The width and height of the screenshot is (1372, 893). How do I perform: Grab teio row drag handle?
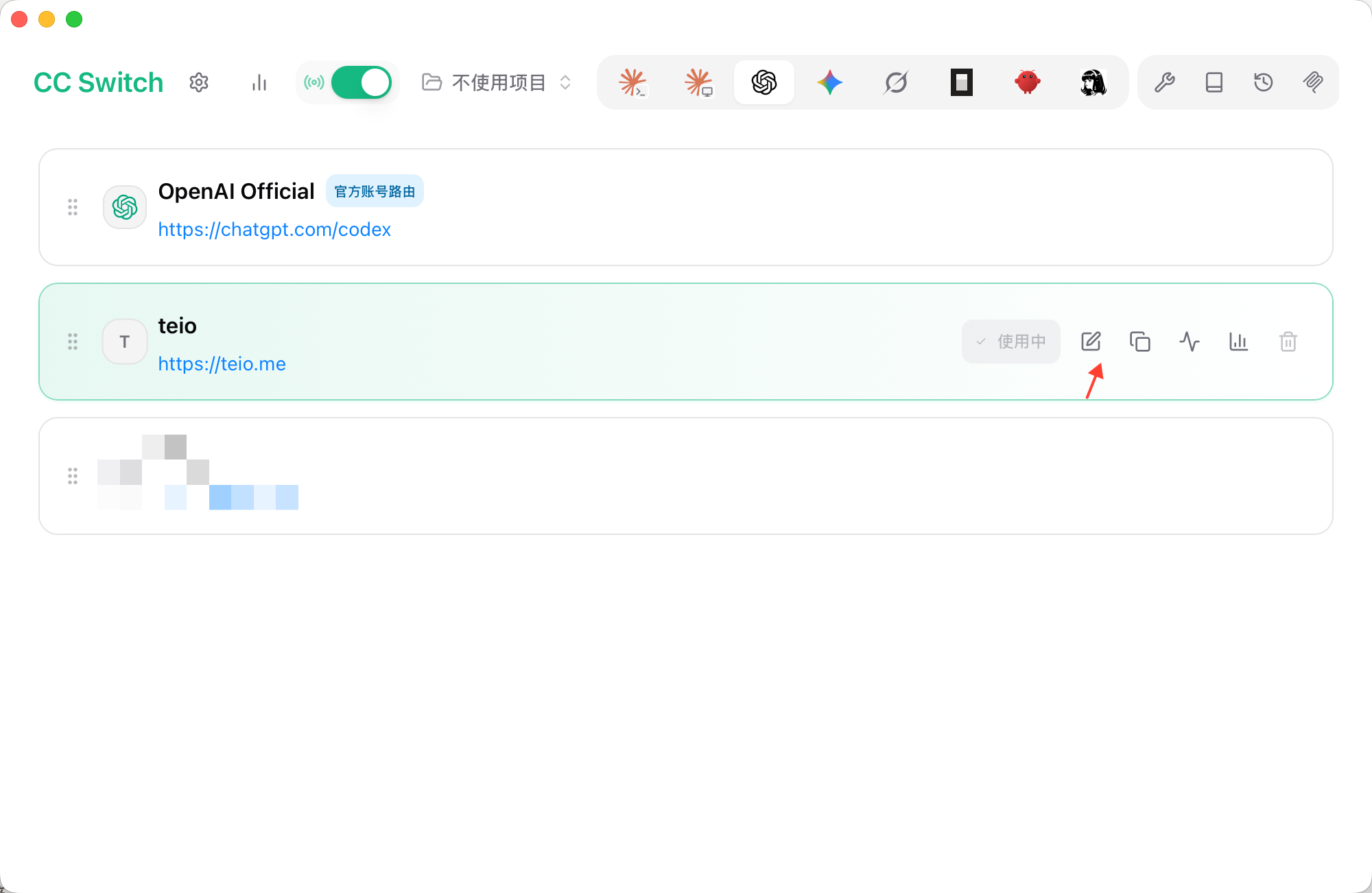tap(73, 342)
